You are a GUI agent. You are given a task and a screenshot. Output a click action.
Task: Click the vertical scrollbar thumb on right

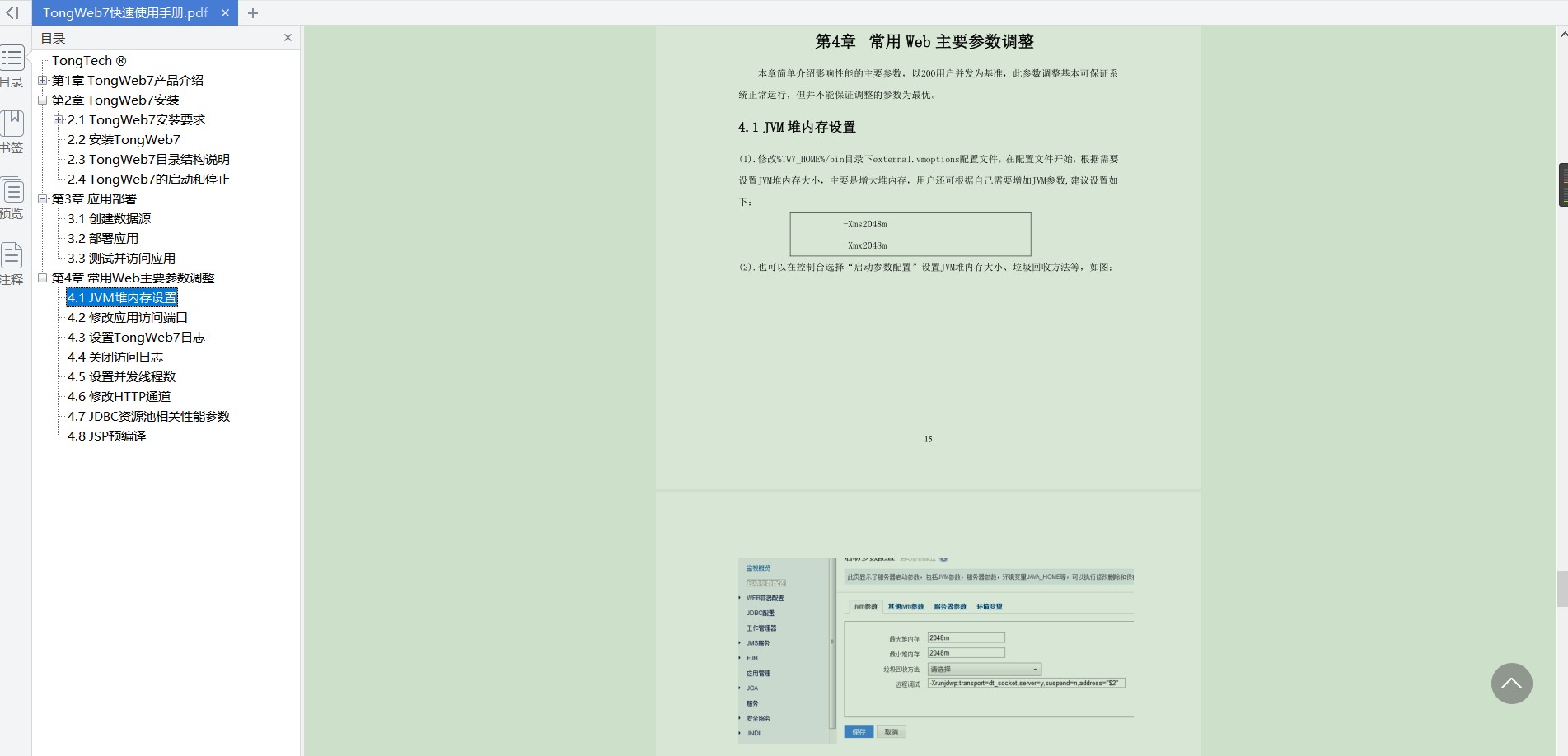pos(1561,589)
